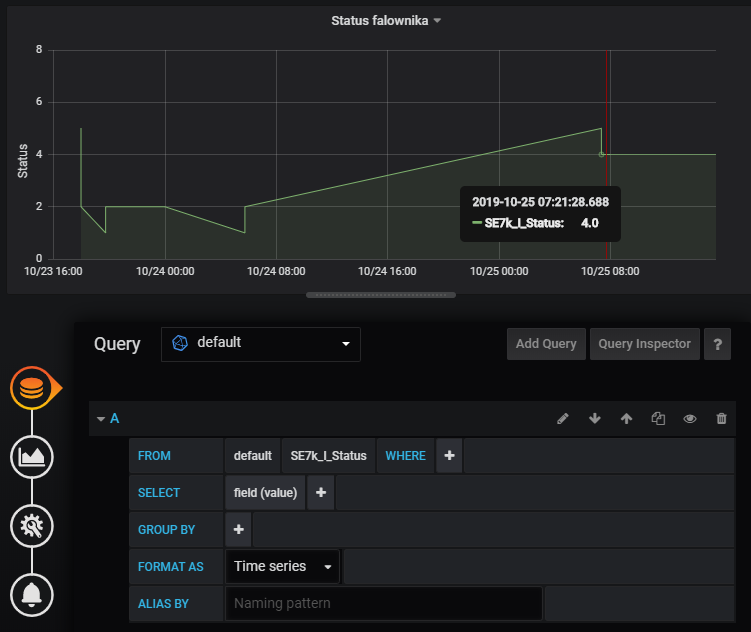Click the SELECT keyword label
This screenshot has height=632, width=751.
pos(159,493)
